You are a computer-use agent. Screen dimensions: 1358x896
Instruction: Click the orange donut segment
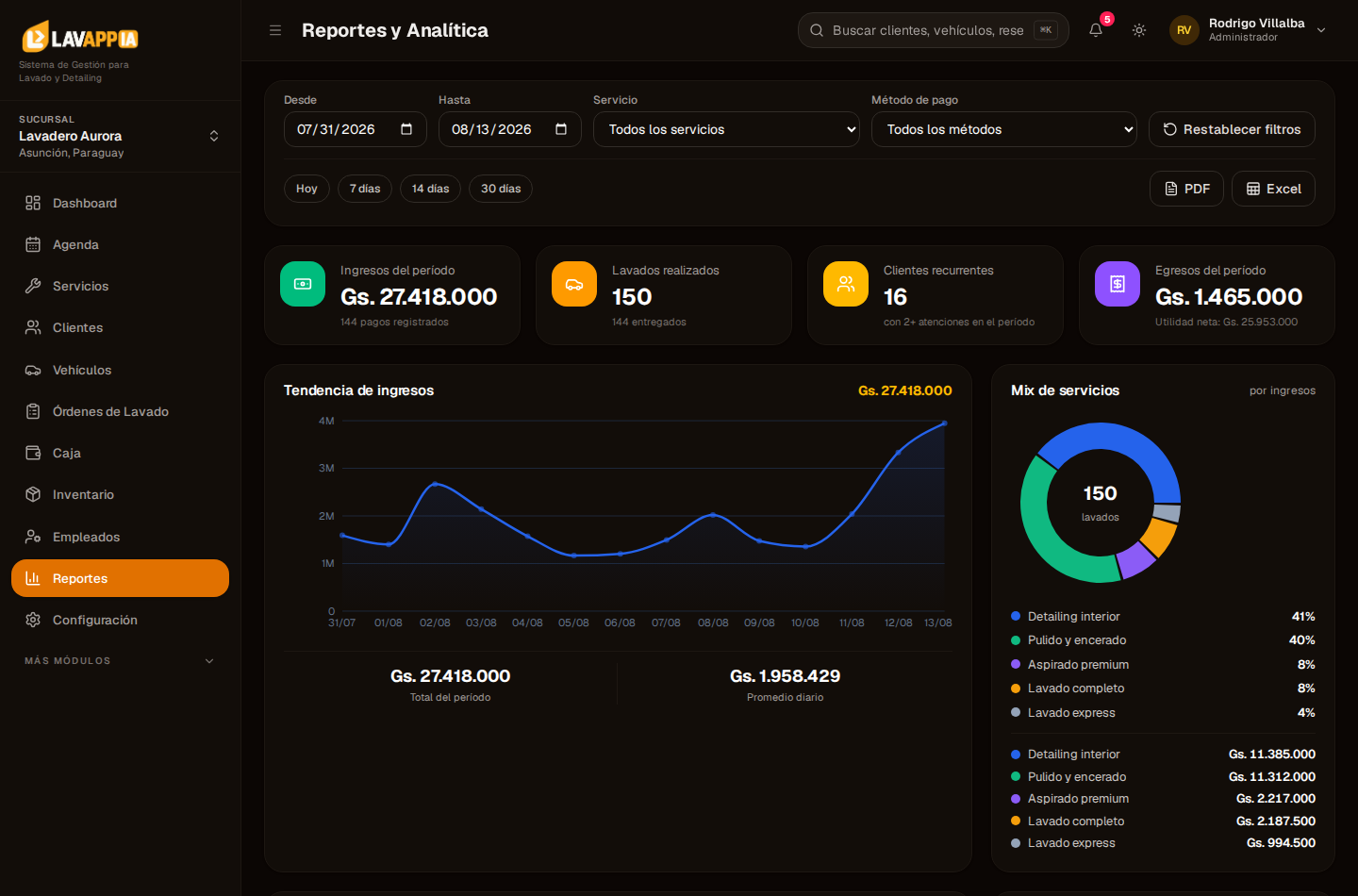click(x=1160, y=537)
